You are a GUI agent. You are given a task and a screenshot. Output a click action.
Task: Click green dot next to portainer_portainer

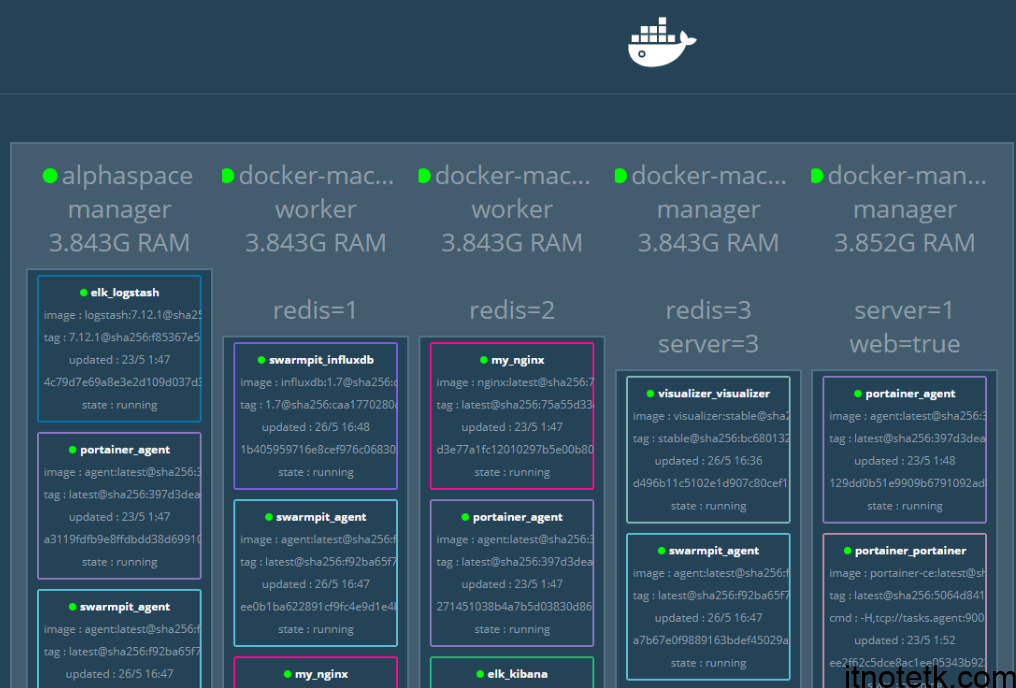click(848, 551)
